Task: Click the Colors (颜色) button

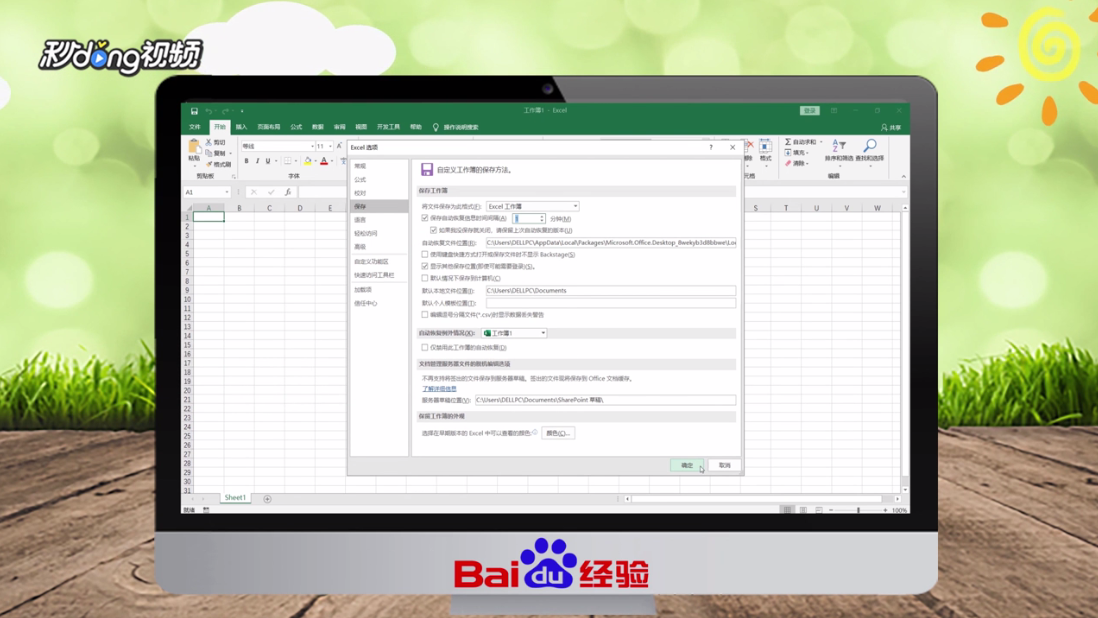Action: point(558,433)
